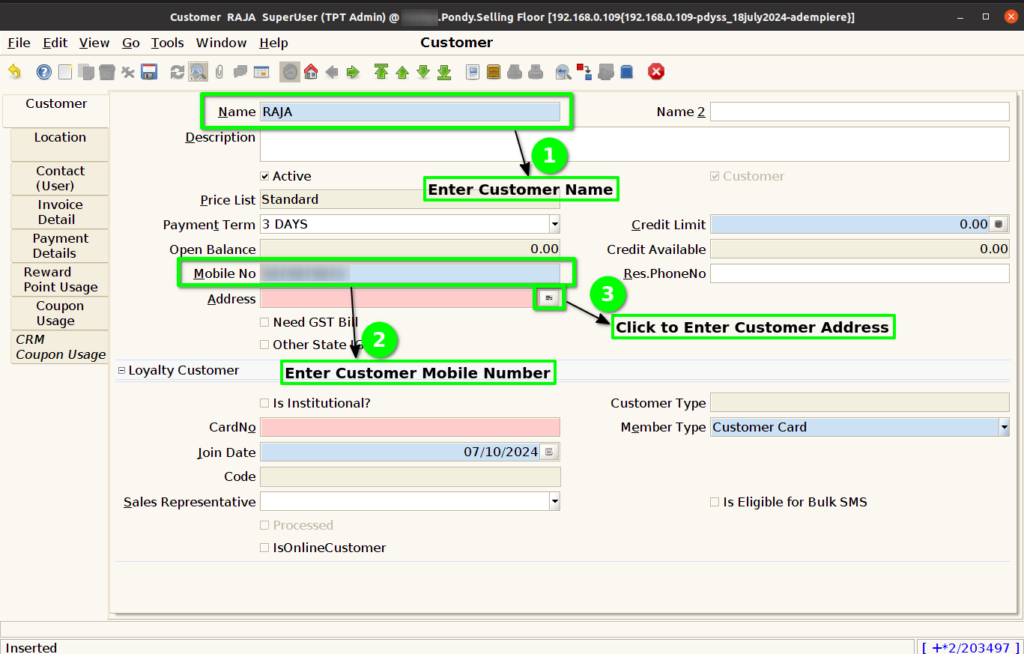
Task: Click the blue Product Info icon
Action: [627, 72]
